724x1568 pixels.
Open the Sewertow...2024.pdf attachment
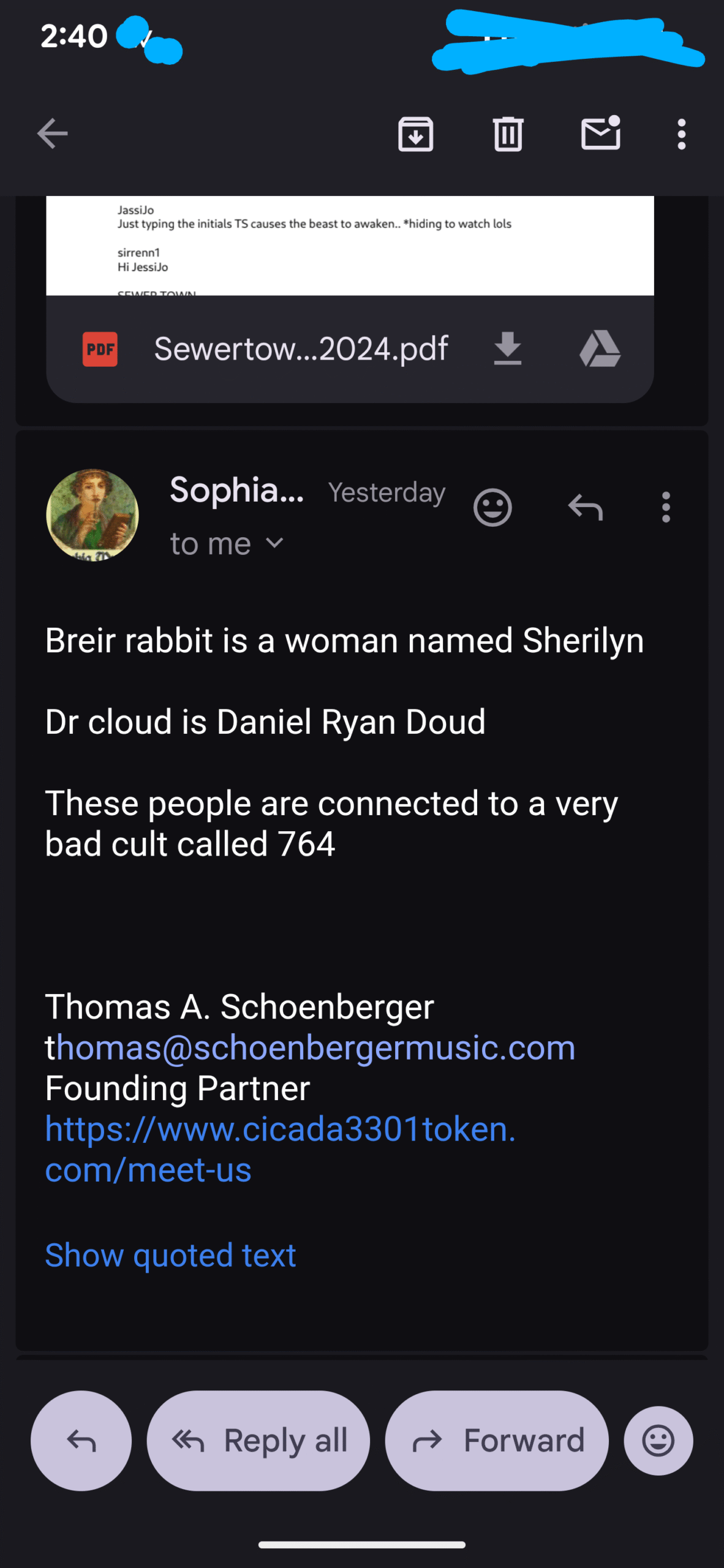point(300,349)
